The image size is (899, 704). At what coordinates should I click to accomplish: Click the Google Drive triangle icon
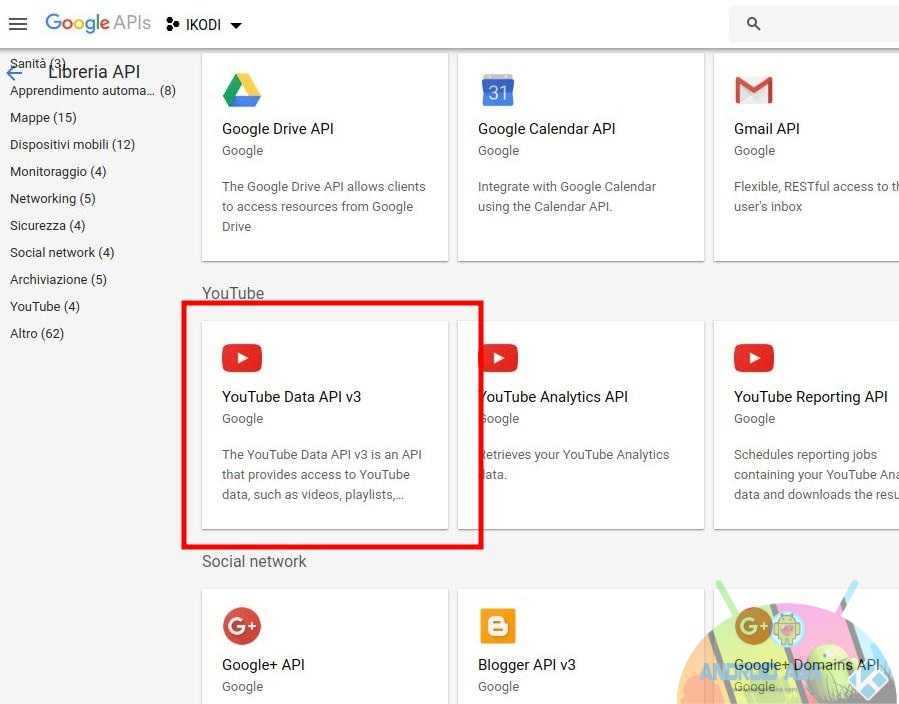coord(242,90)
